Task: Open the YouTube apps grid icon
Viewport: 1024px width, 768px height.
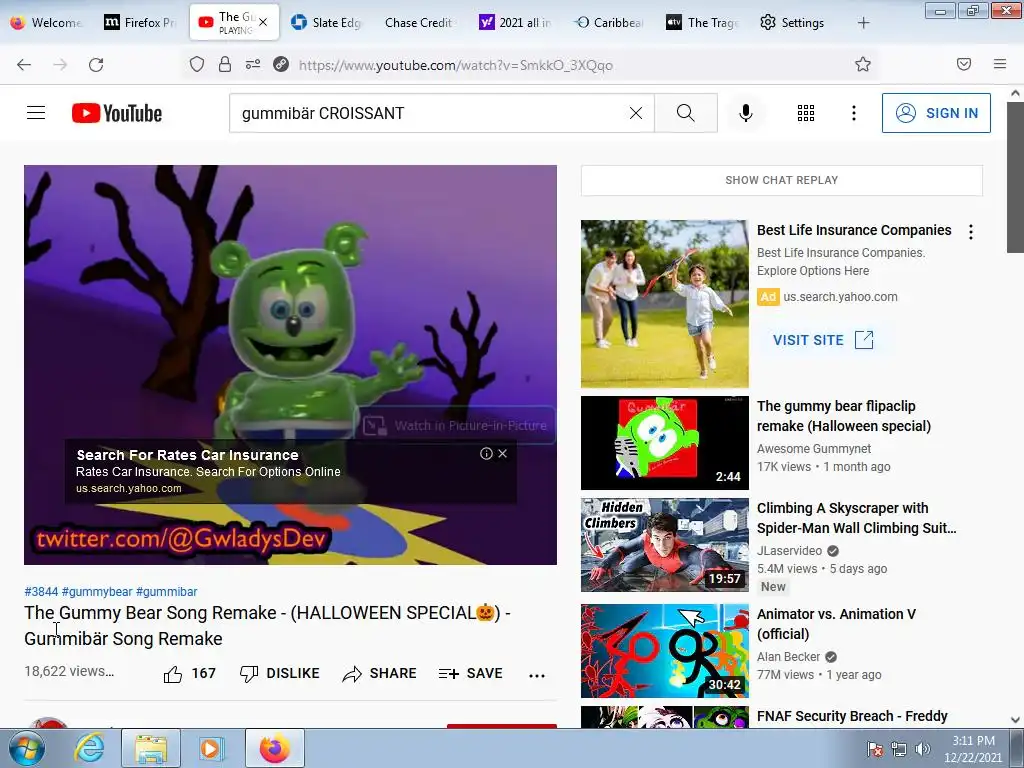Action: point(806,113)
